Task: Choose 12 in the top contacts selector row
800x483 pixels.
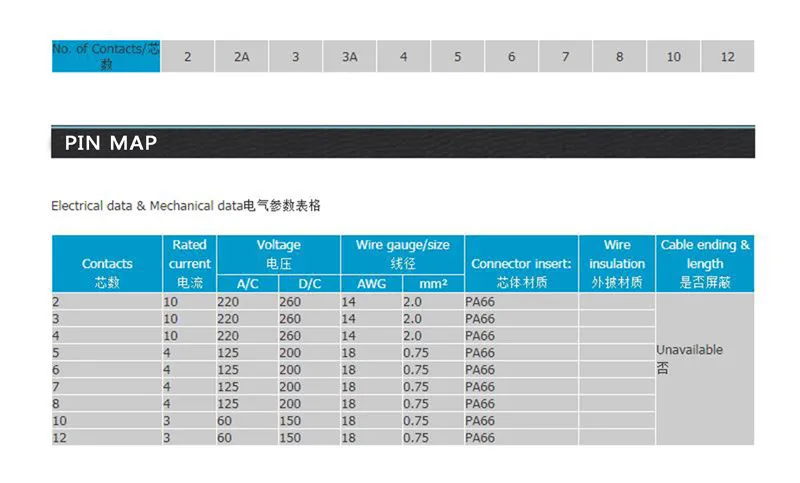Action: (727, 57)
